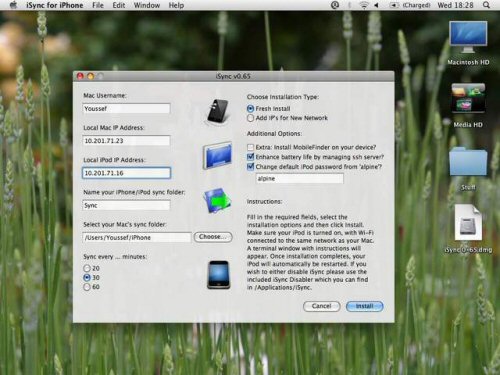
Task: Click the Mac sync folder path field
Action: point(137,238)
